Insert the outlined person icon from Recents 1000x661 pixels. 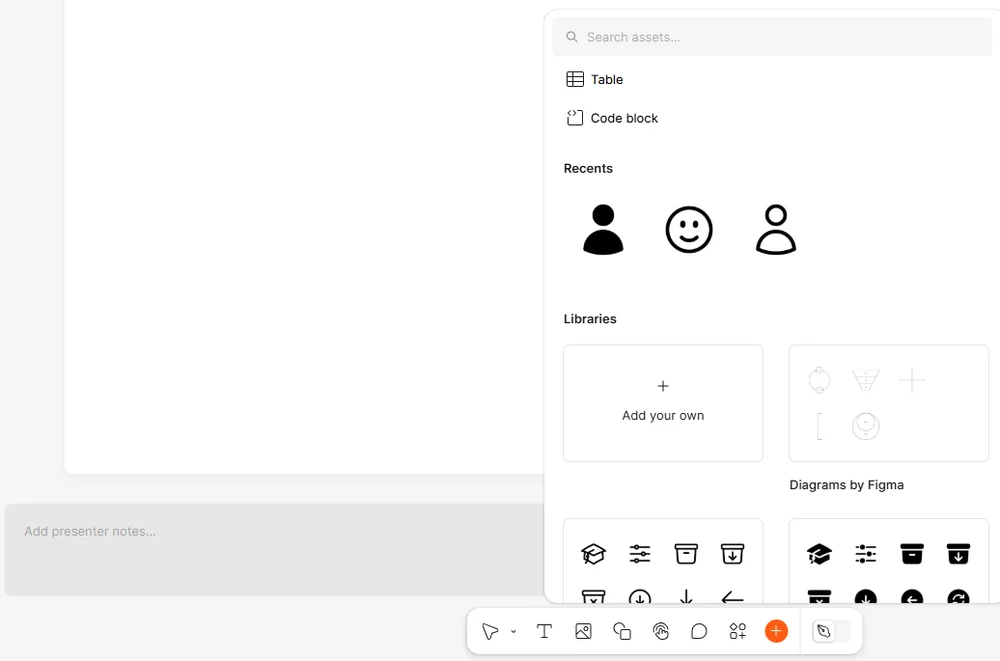pyautogui.click(x=776, y=230)
